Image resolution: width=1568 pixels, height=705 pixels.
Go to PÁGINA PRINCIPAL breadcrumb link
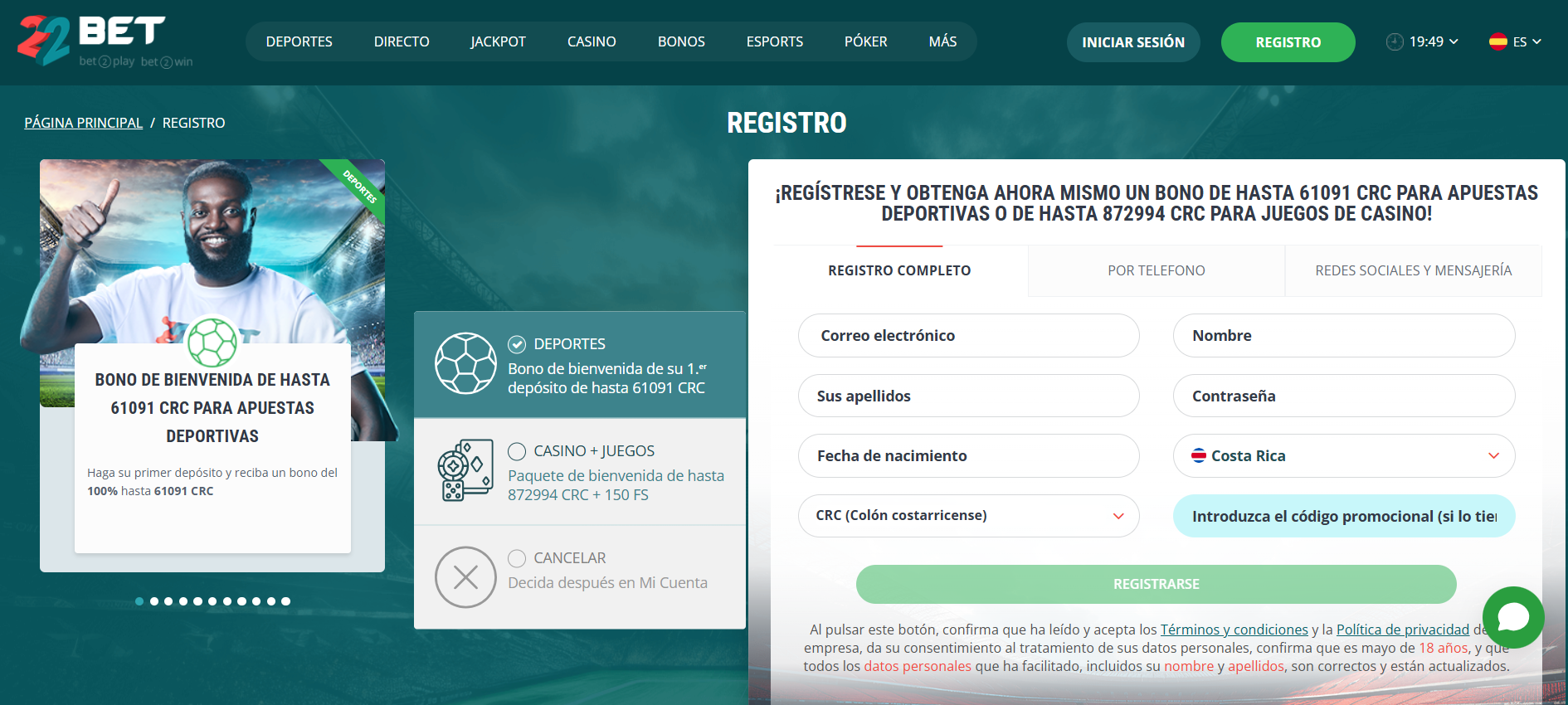pyautogui.click(x=84, y=123)
